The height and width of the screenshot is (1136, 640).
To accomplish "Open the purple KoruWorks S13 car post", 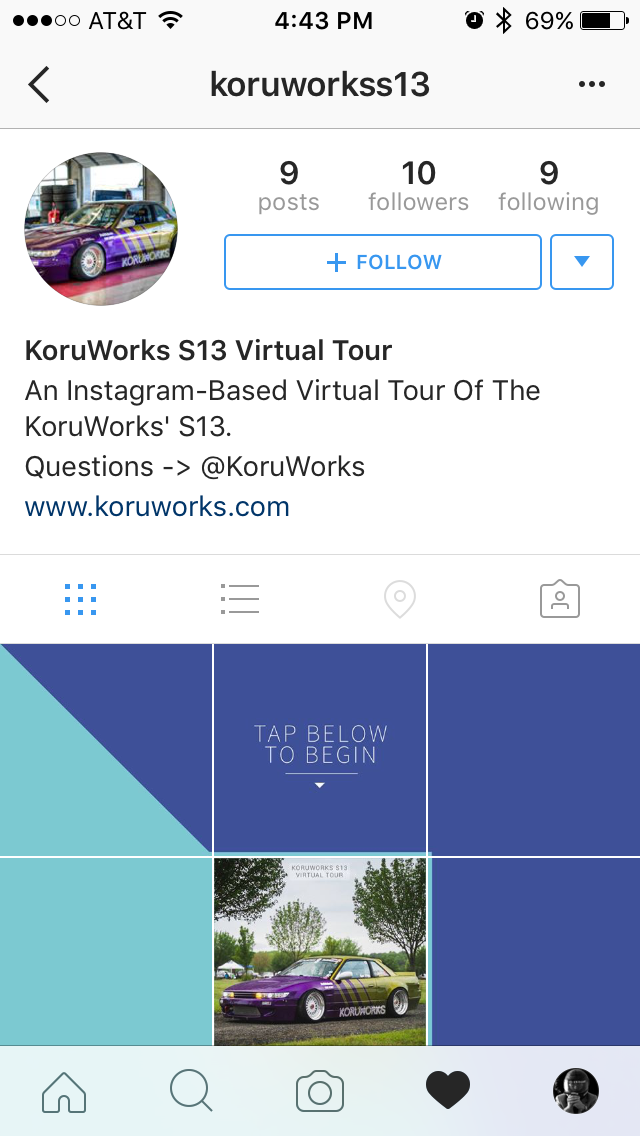I will tap(320, 951).
